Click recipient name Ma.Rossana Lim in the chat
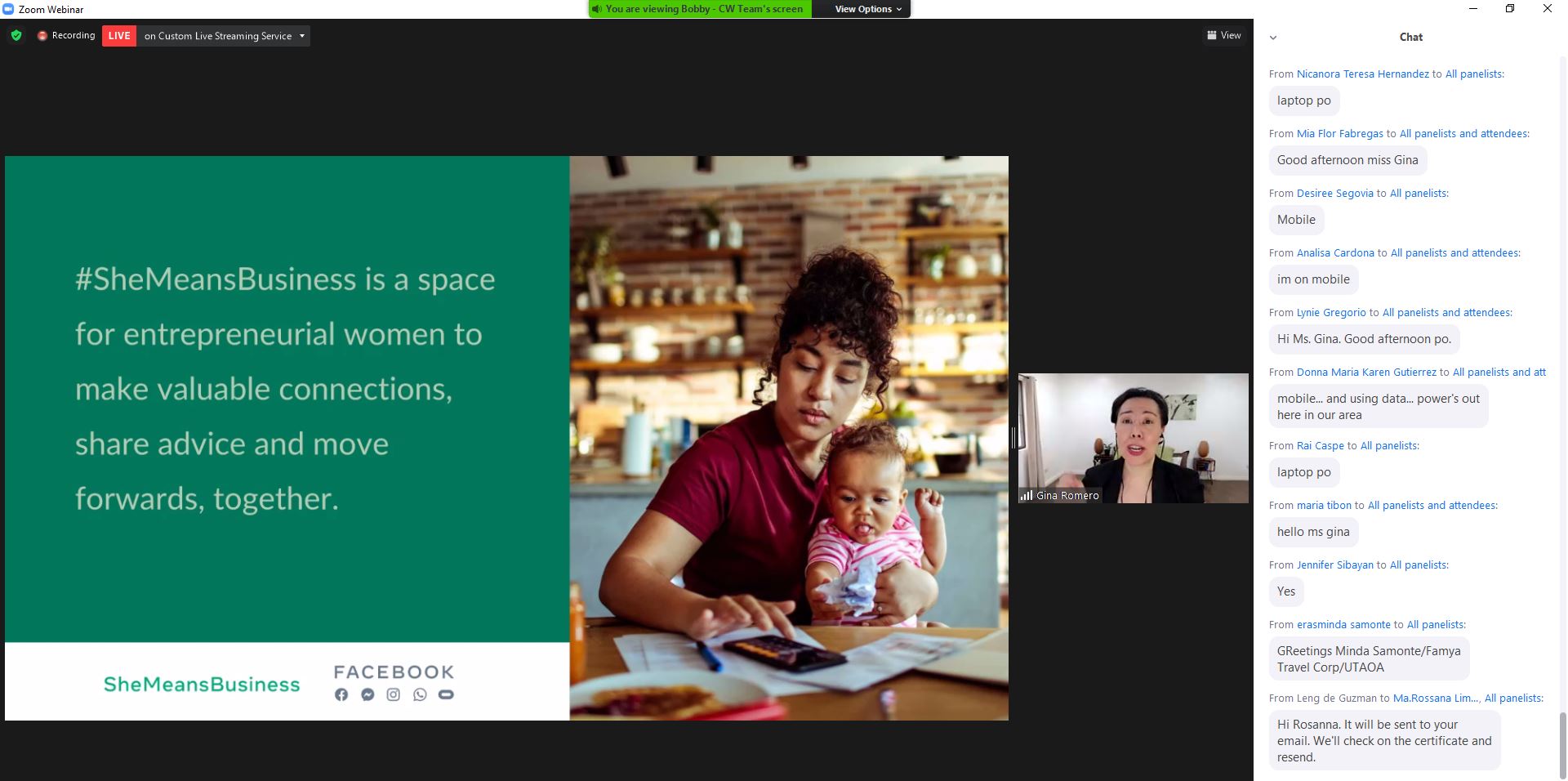Image resolution: width=1568 pixels, height=781 pixels. coord(1435,698)
